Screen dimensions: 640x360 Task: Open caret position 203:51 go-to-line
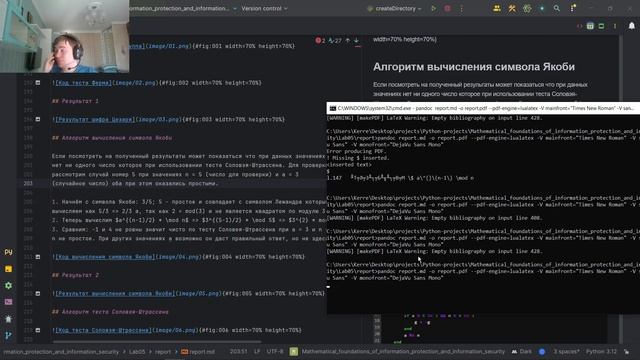pyautogui.click(x=238, y=351)
